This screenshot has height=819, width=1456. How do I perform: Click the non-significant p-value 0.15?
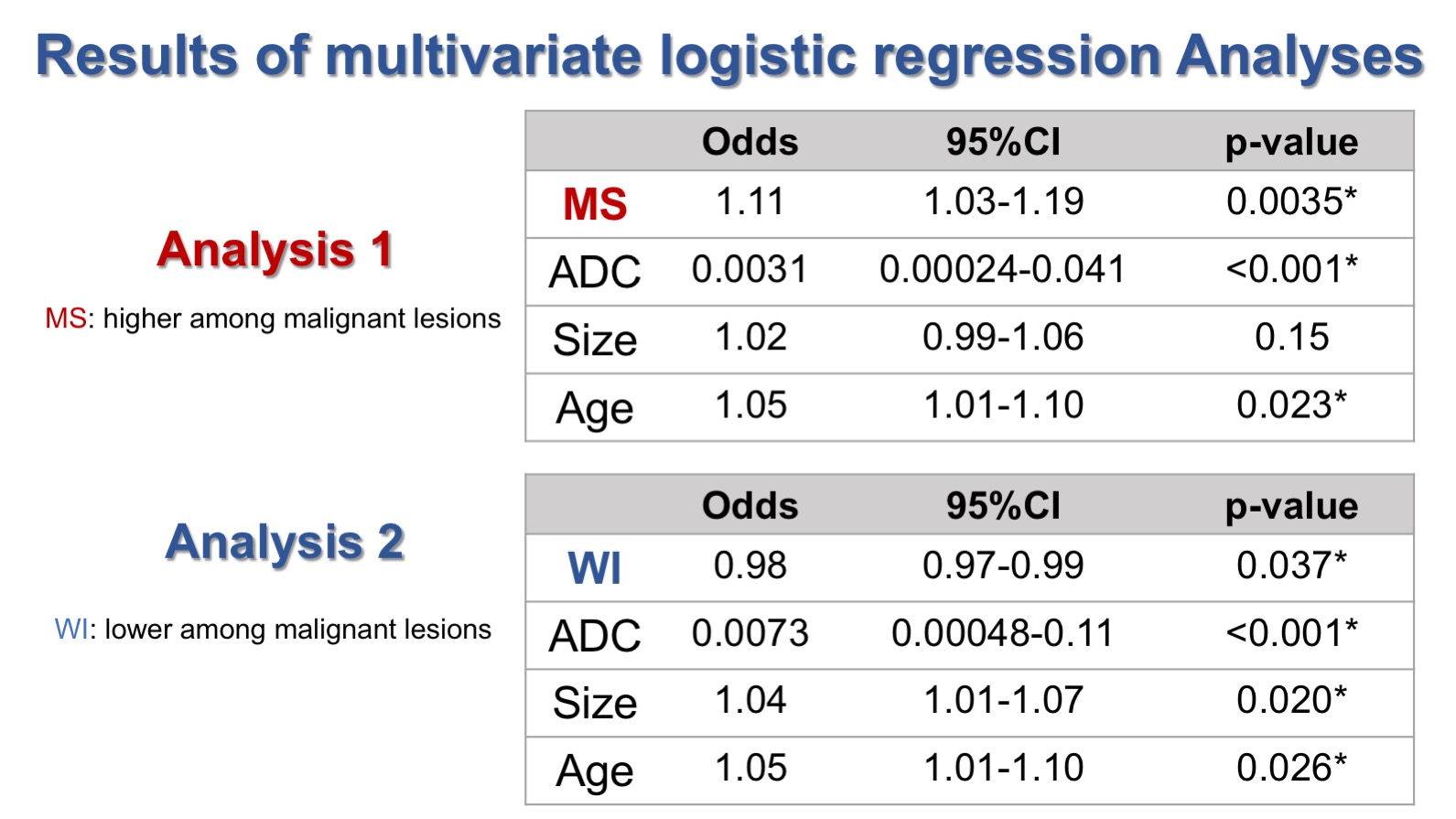point(1291,338)
